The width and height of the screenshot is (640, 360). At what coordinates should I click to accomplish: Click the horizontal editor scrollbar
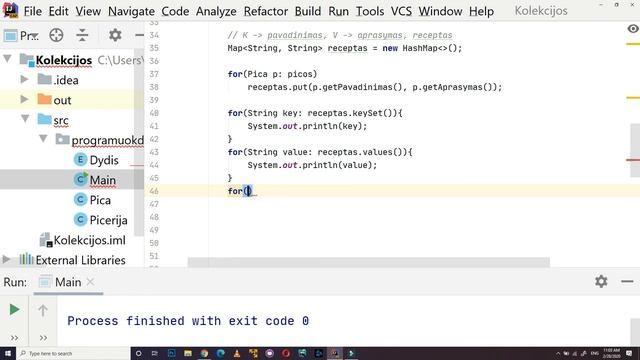[x=369, y=262]
